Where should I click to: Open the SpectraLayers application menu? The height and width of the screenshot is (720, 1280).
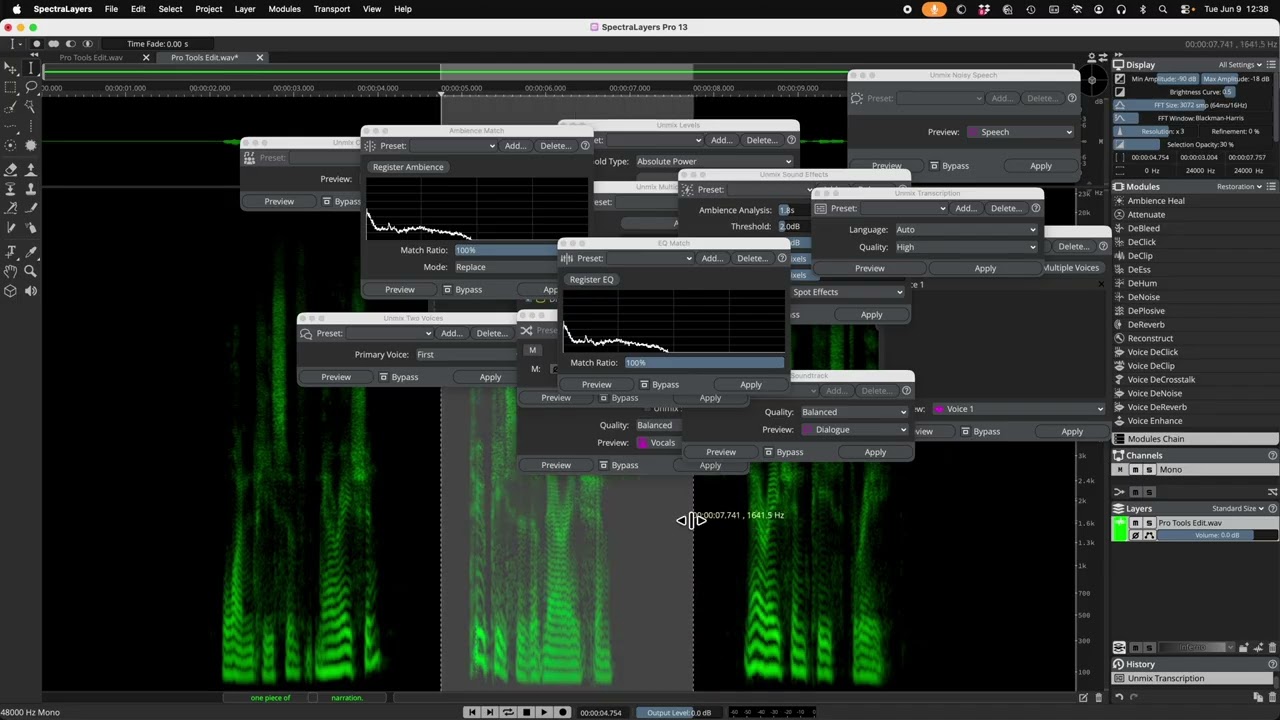(x=62, y=9)
